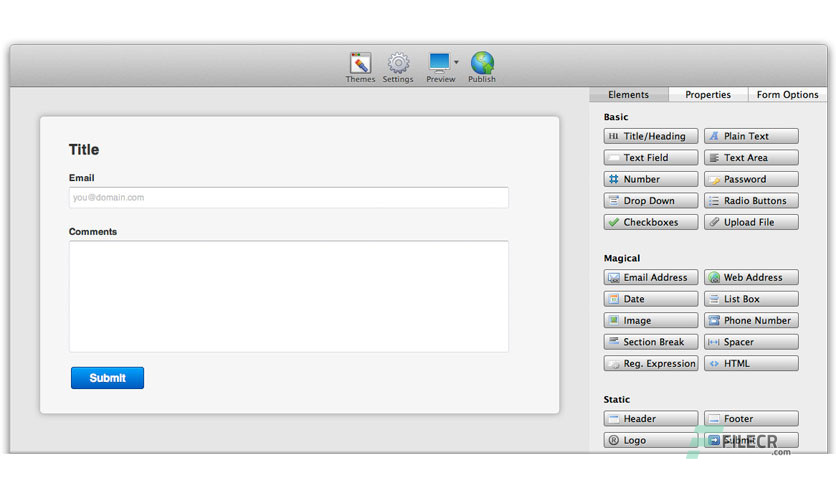Insert an HTML element
The height and width of the screenshot is (484, 836).
(751, 364)
